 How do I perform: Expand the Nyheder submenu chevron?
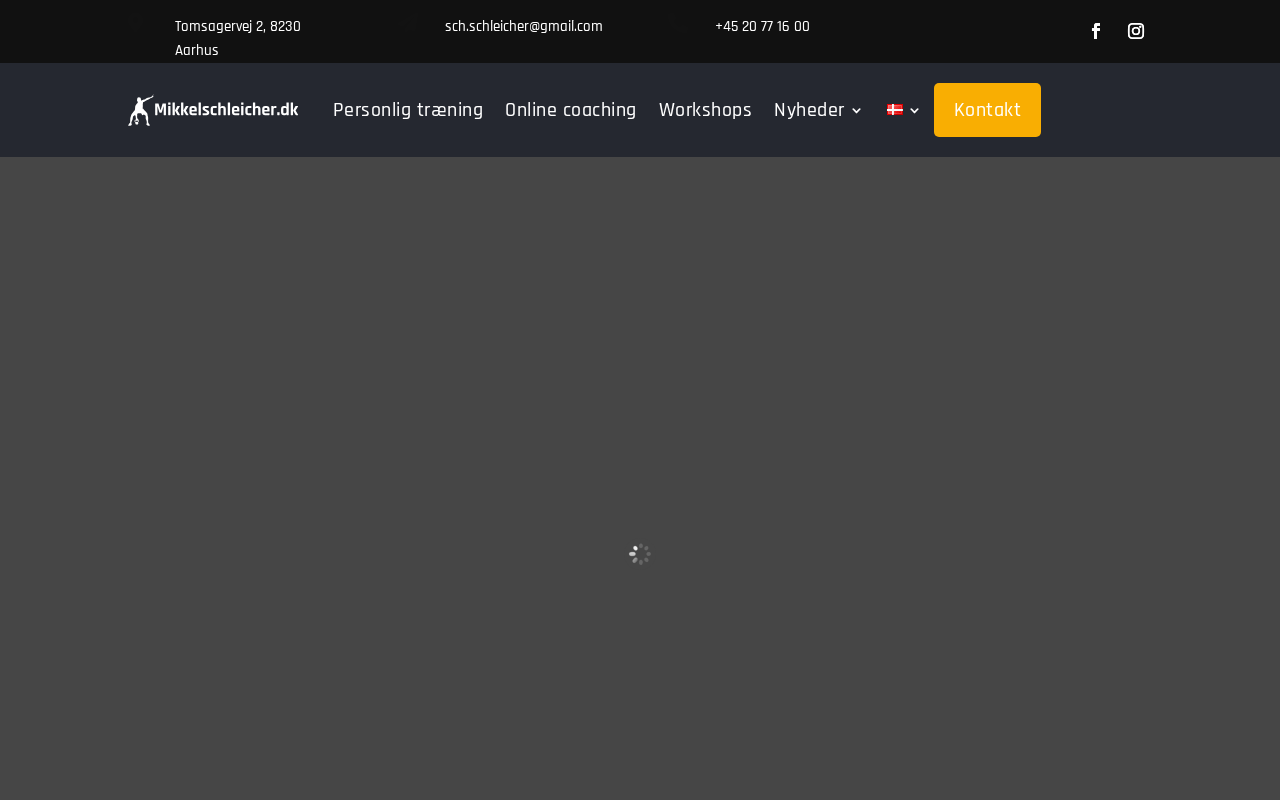point(856,111)
